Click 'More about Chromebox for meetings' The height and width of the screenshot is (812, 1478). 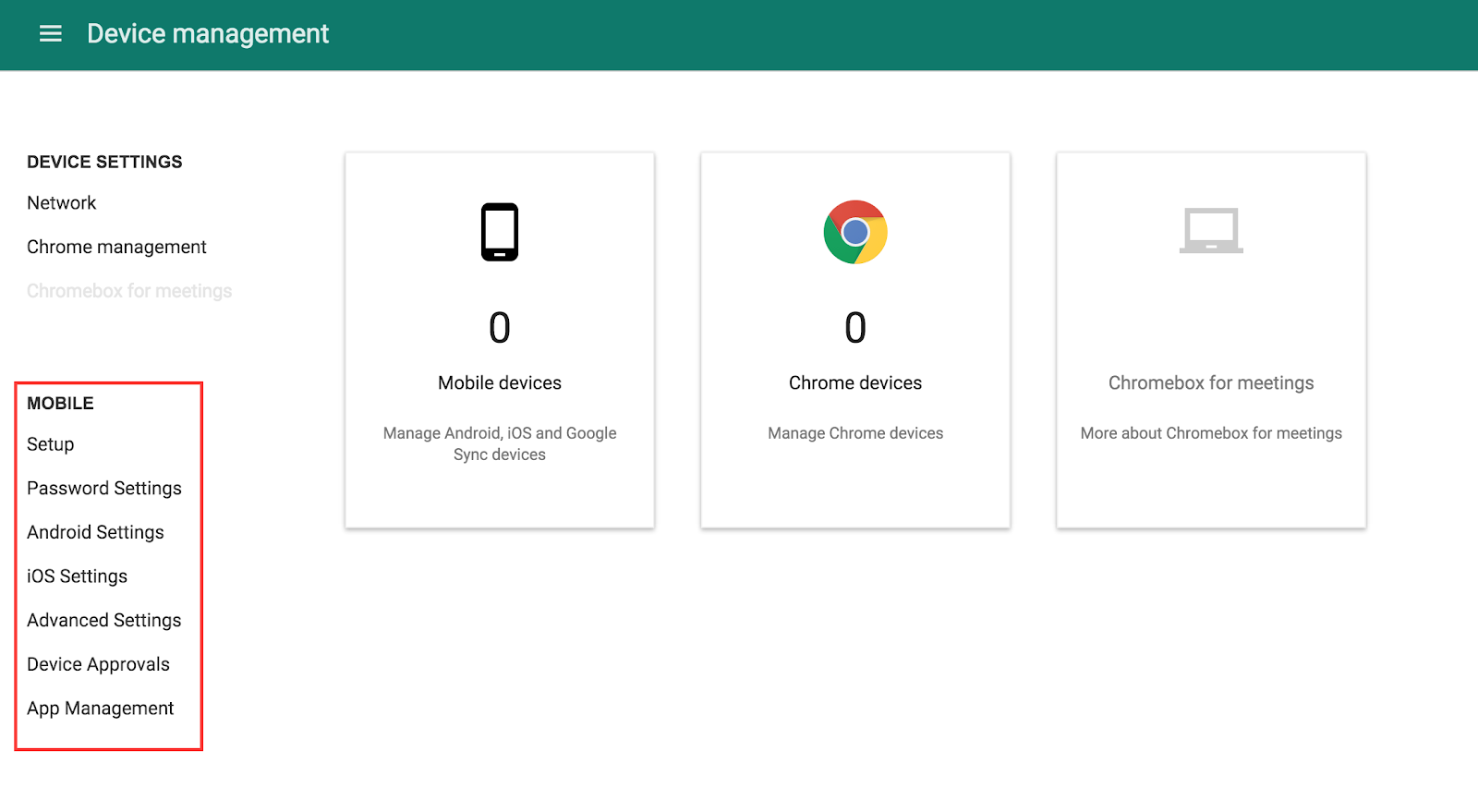tap(1211, 433)
